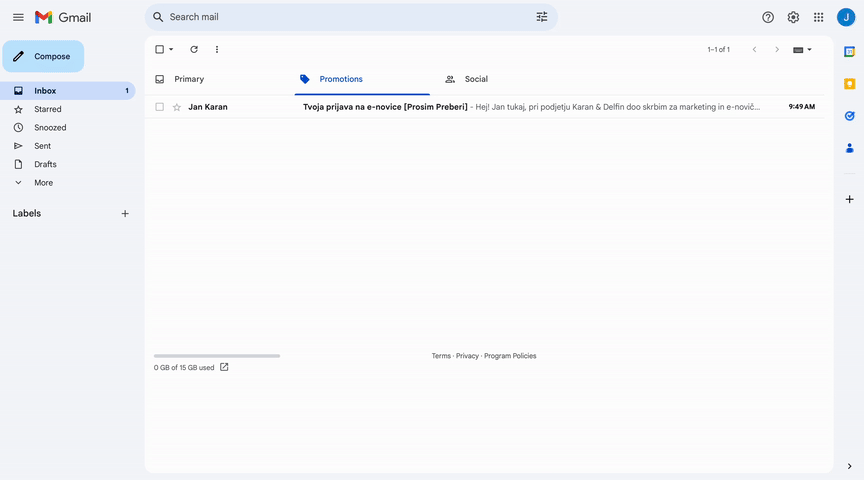Go to older messages arrow
Screen dimensions: 864x480
point(777,50)
